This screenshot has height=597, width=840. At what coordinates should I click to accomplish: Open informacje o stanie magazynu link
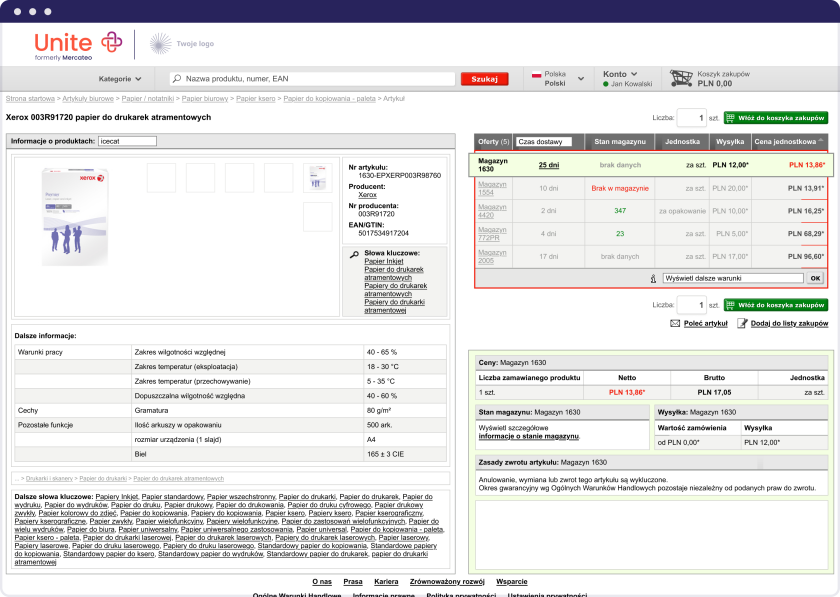[x=528, y=436]
